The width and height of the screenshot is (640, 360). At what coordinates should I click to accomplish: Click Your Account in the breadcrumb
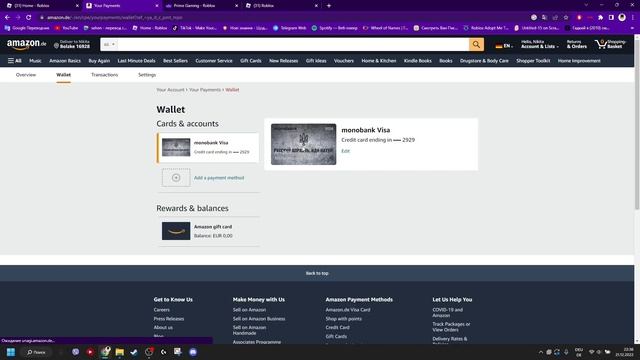(170, 89)
